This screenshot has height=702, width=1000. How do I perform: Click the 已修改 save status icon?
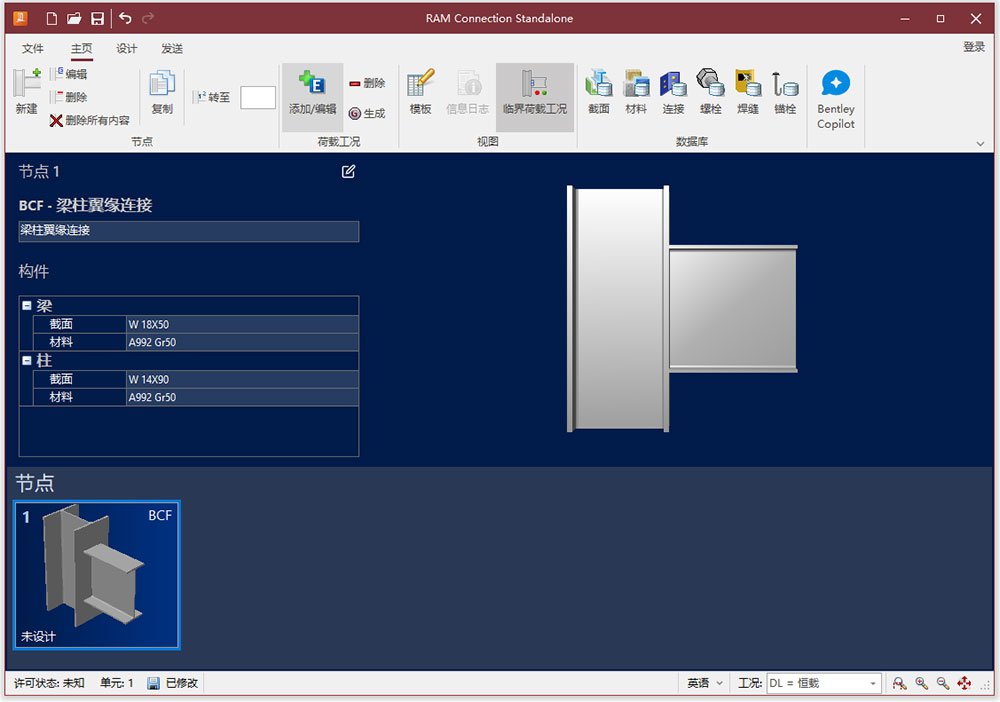(x=153, y=684)
